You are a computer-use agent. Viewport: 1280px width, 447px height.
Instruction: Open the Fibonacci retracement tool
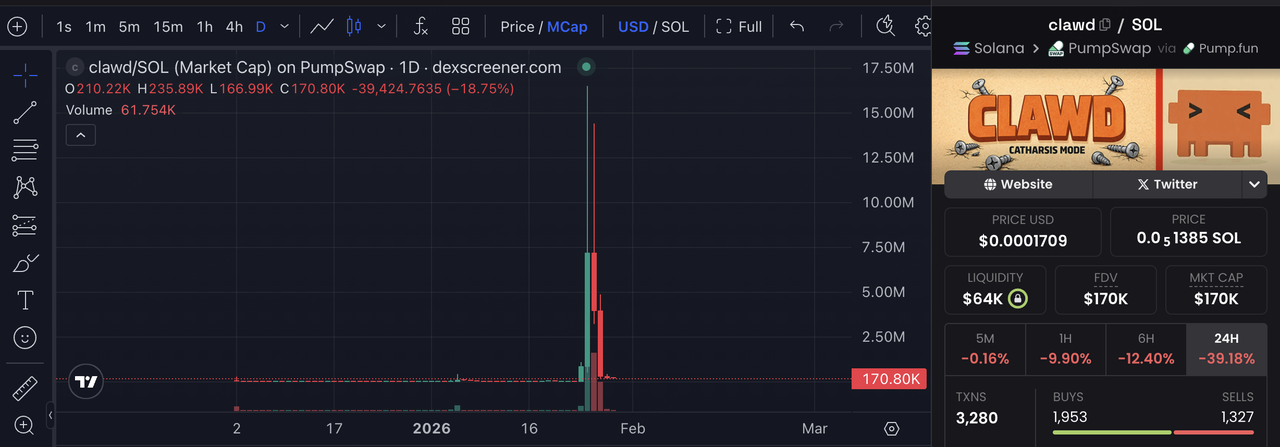[x=25, y=150]
